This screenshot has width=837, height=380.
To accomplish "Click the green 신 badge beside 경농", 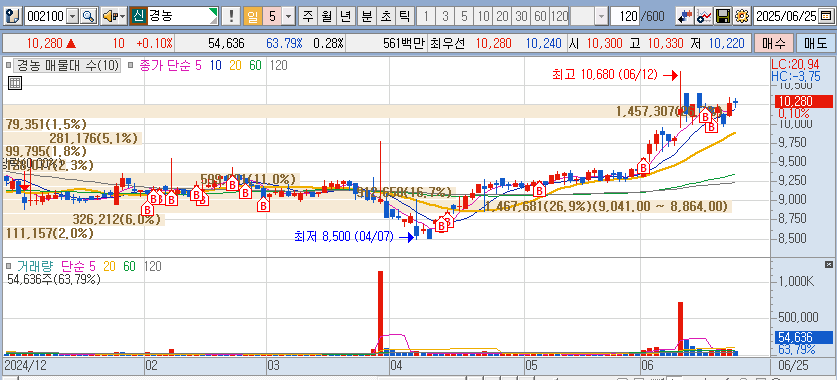I will coord(138,17).
